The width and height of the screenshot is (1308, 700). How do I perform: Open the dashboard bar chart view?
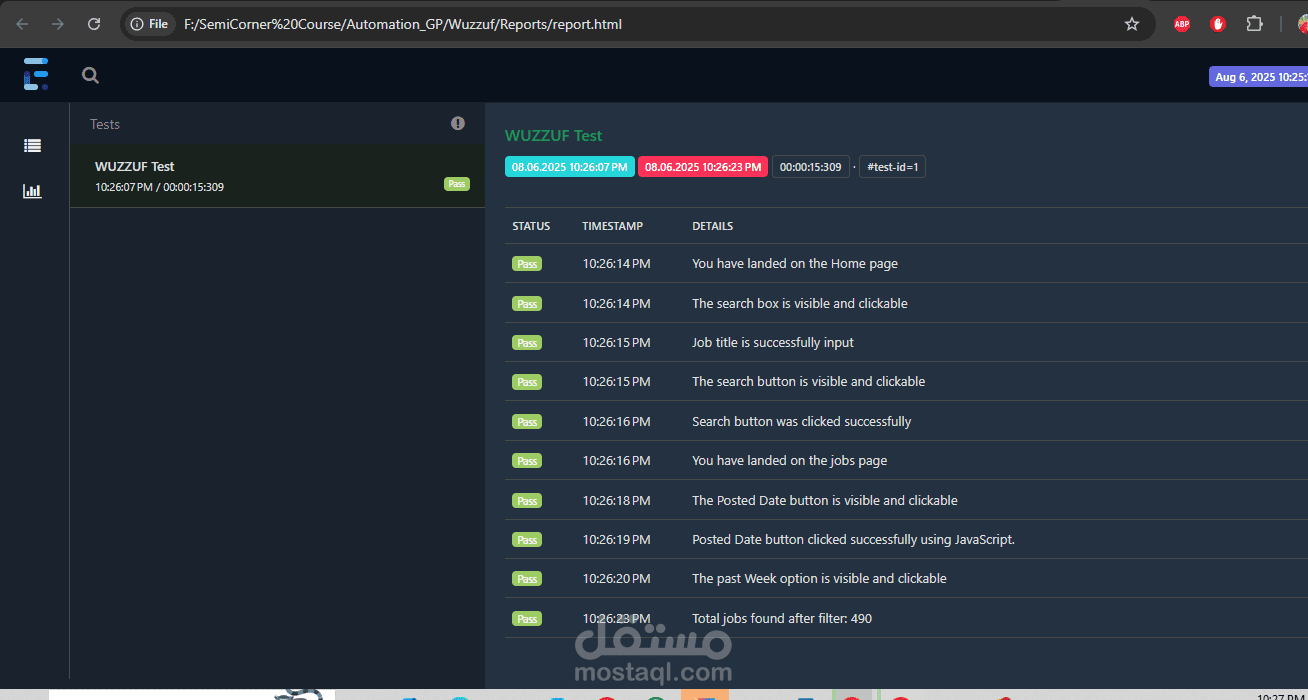pyautogui.click(x=33, y=190)
